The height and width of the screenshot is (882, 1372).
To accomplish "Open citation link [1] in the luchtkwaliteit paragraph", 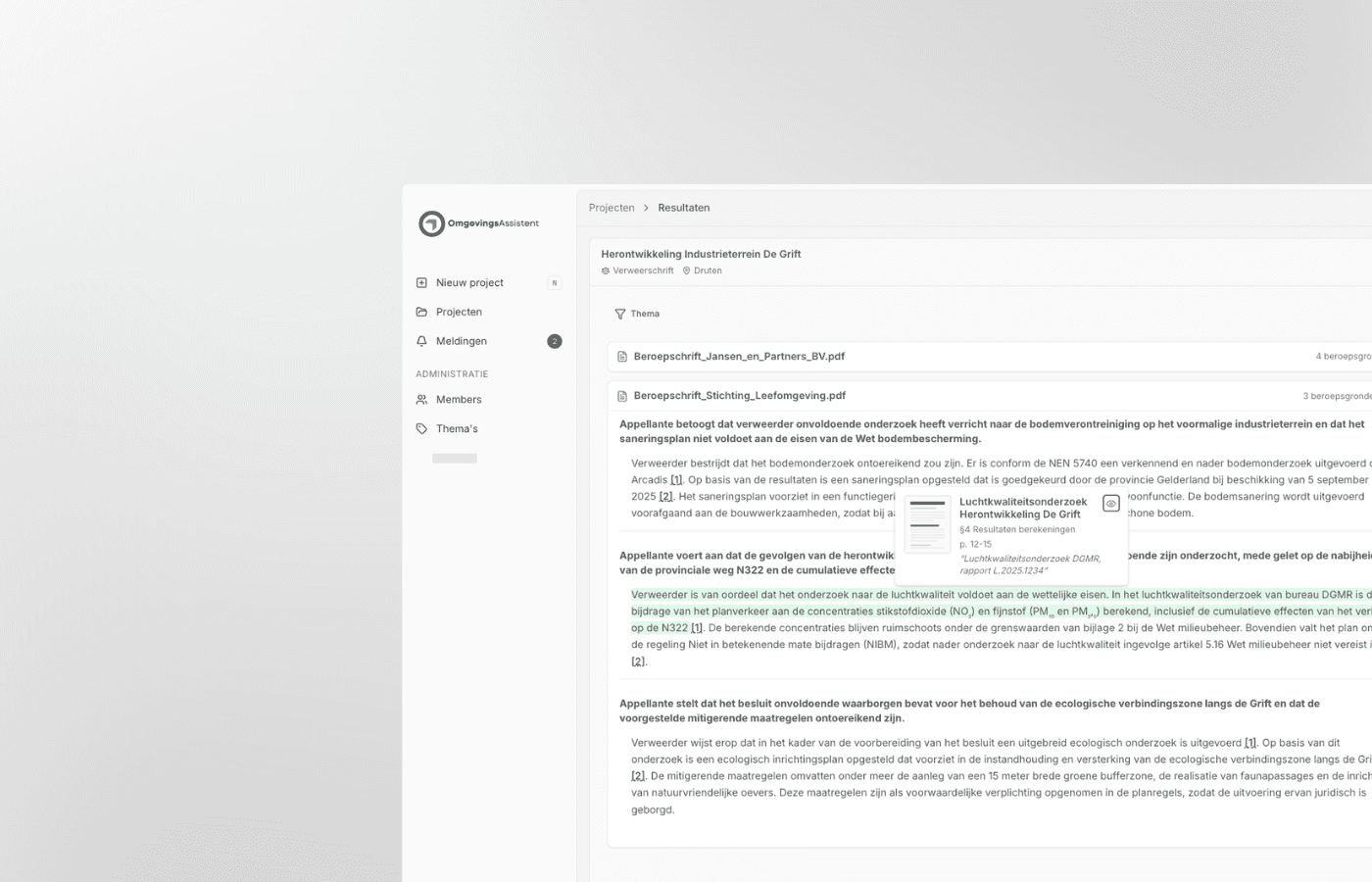I will pos(696,627).
